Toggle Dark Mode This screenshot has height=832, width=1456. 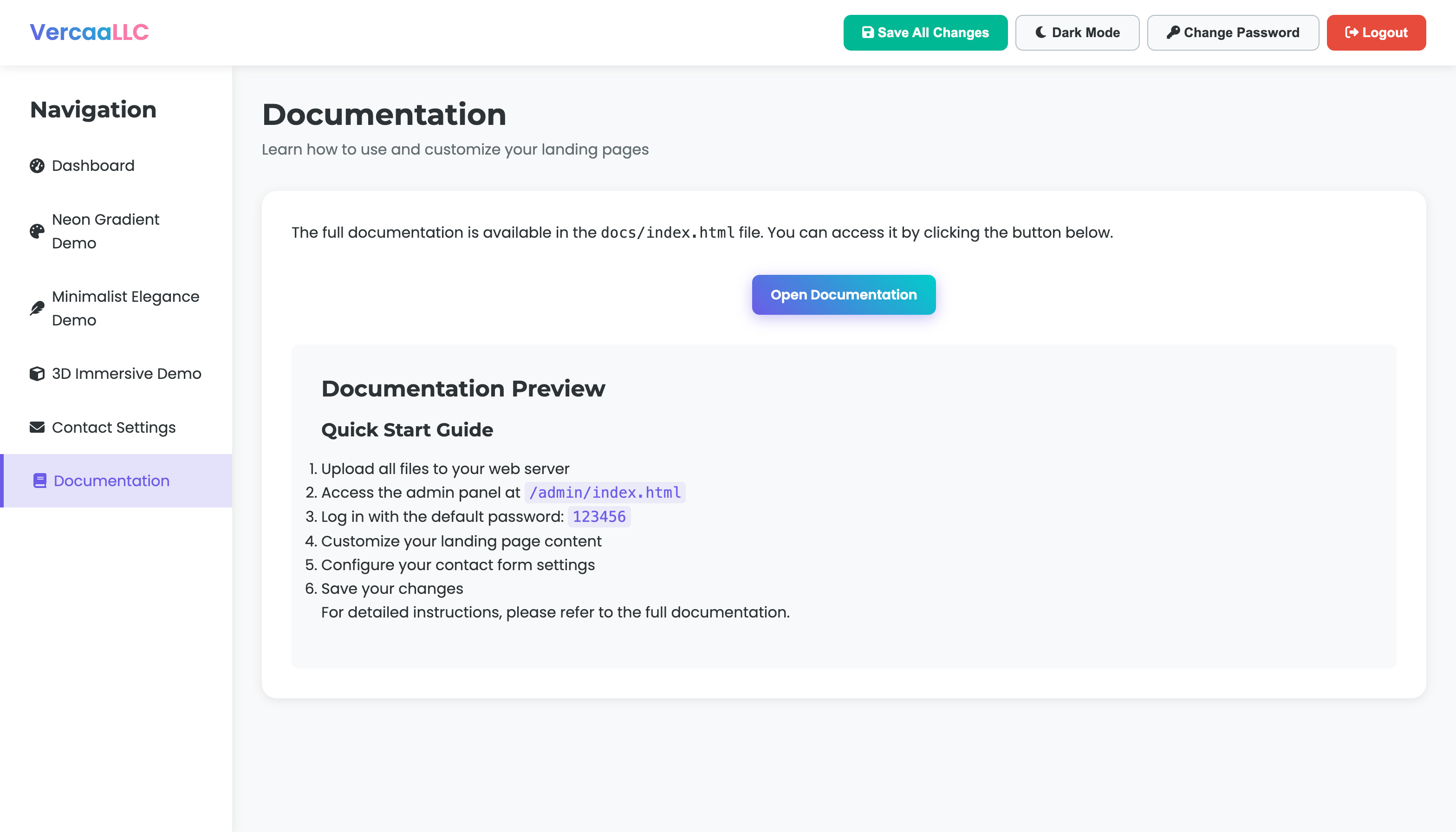[1077, 32]
